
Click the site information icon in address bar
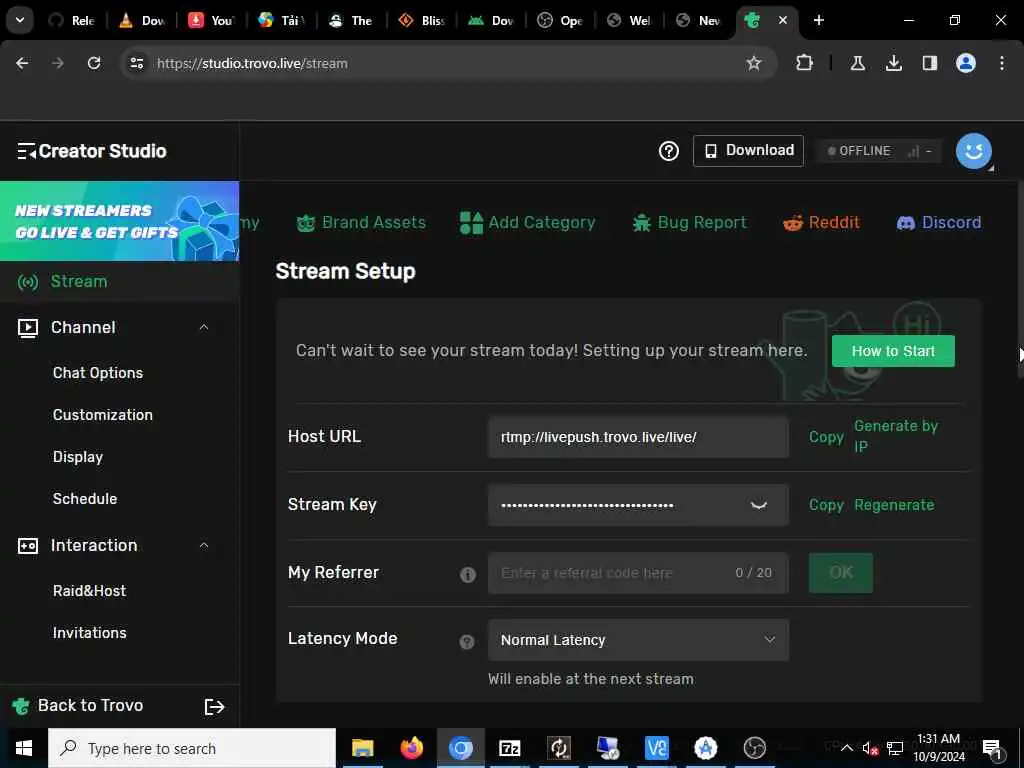tap(136, 63)
